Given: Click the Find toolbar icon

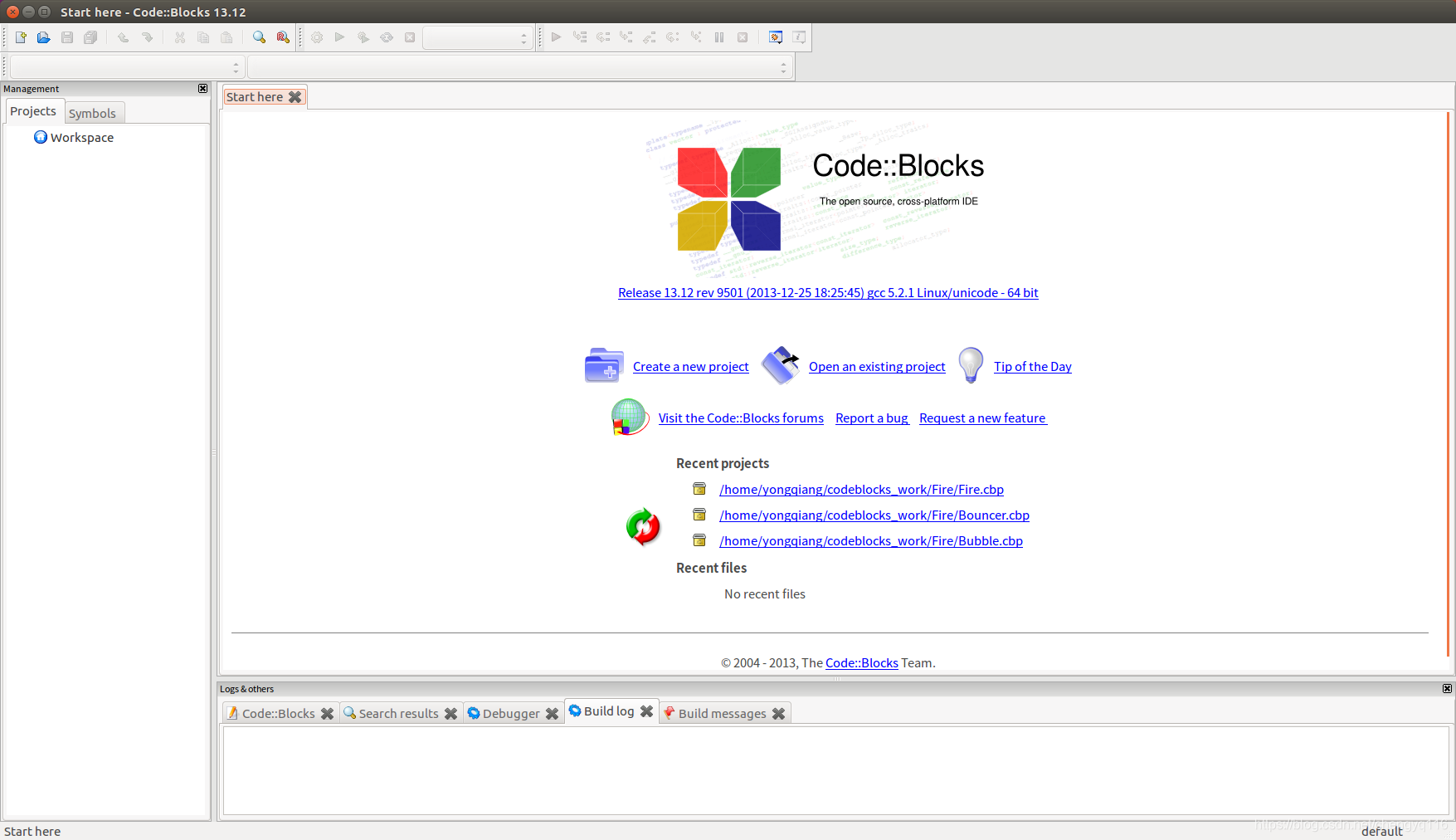Looking at the screenshot, I should pyautogui.click(x=258, y=37).
